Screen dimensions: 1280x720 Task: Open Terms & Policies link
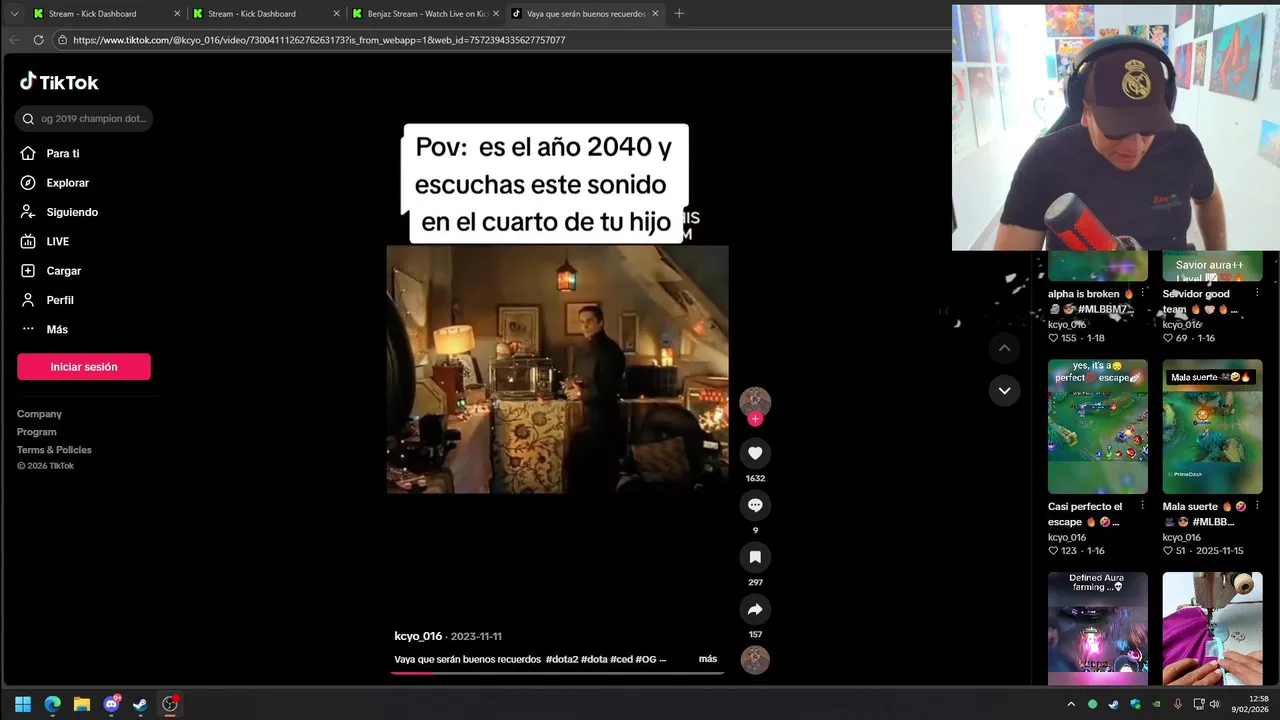tap(54, 450)
